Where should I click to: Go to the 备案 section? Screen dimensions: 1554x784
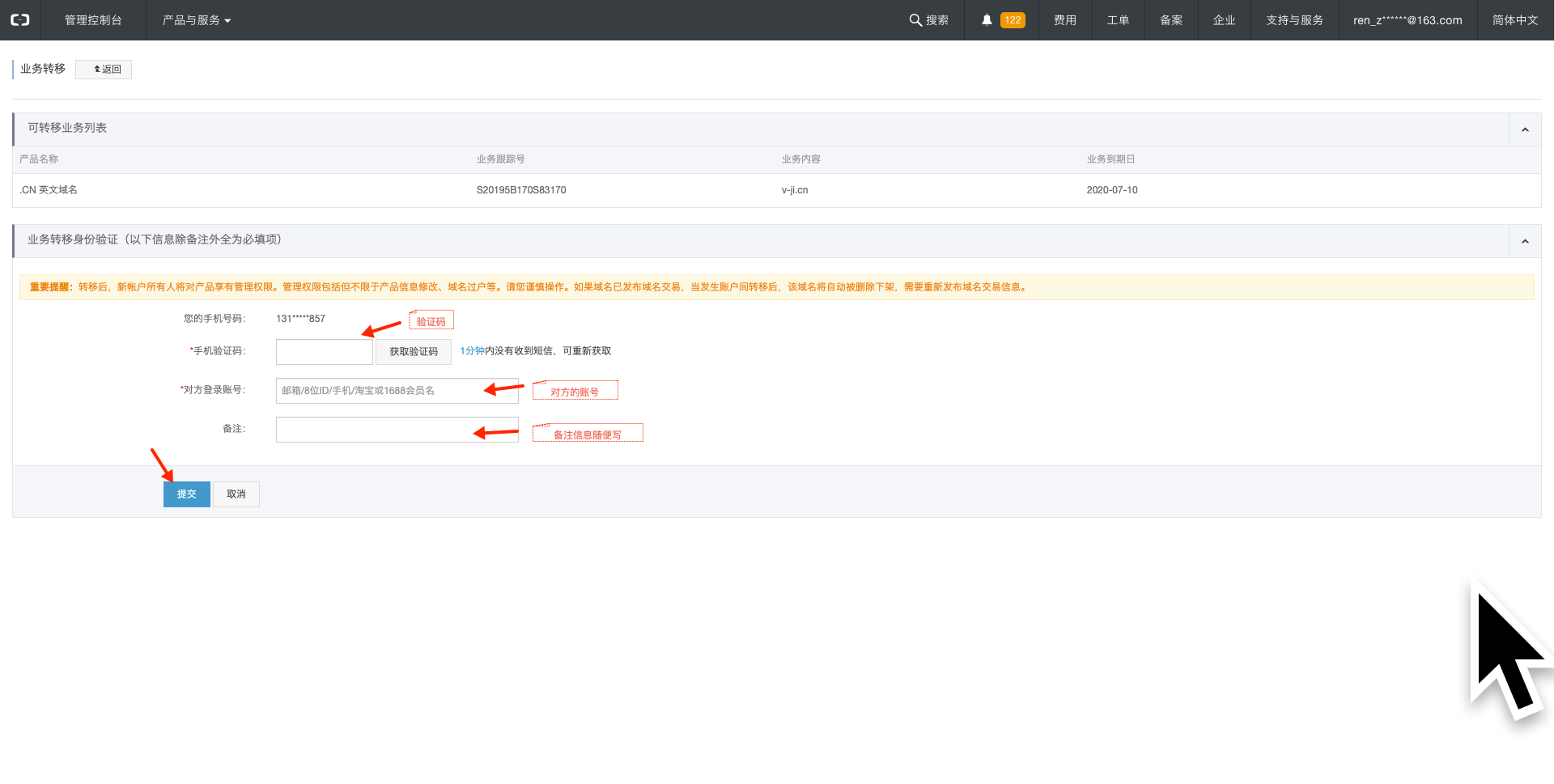(x=1171, y=20)
